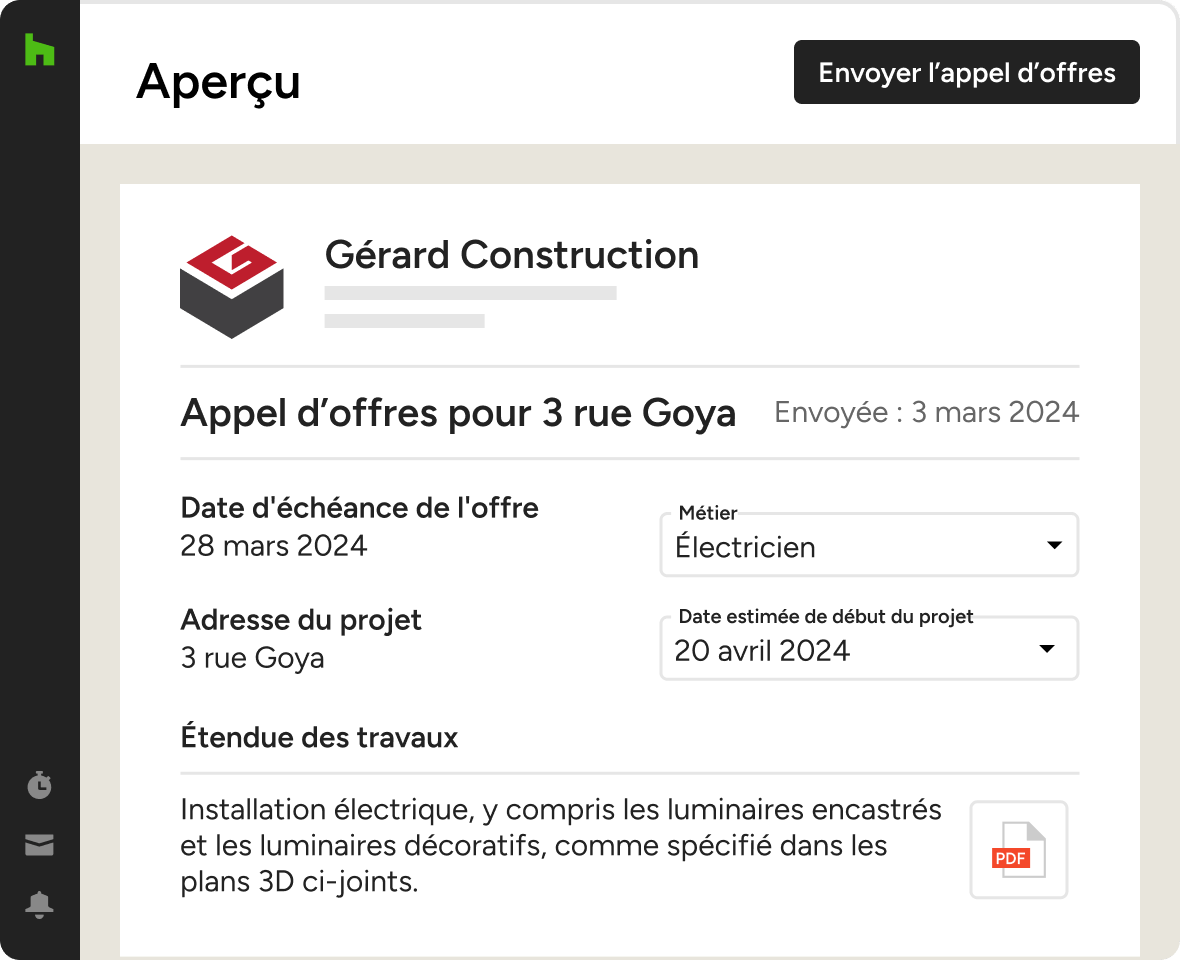The height and width of the screenshot is (960, 1180).
Task: Select the 20 avril 2024 date field
Action: tap(869, 649)
